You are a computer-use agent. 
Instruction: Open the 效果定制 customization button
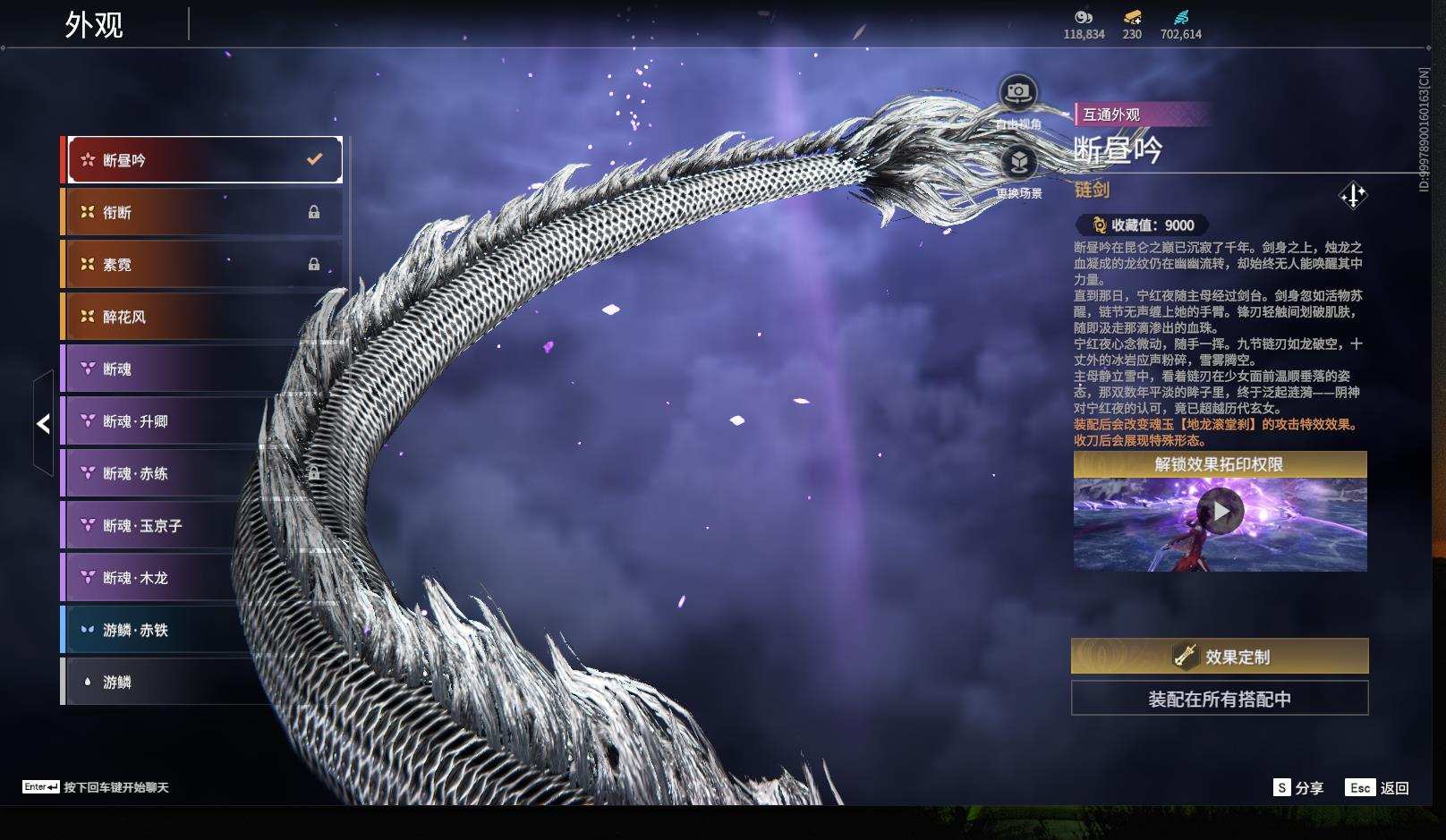click(1221, 656)
